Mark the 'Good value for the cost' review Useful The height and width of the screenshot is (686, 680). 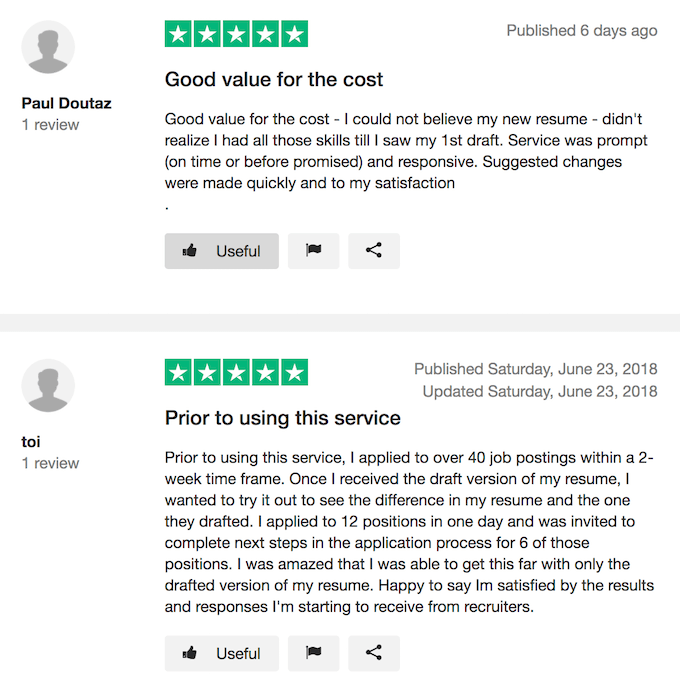point(222,251)
